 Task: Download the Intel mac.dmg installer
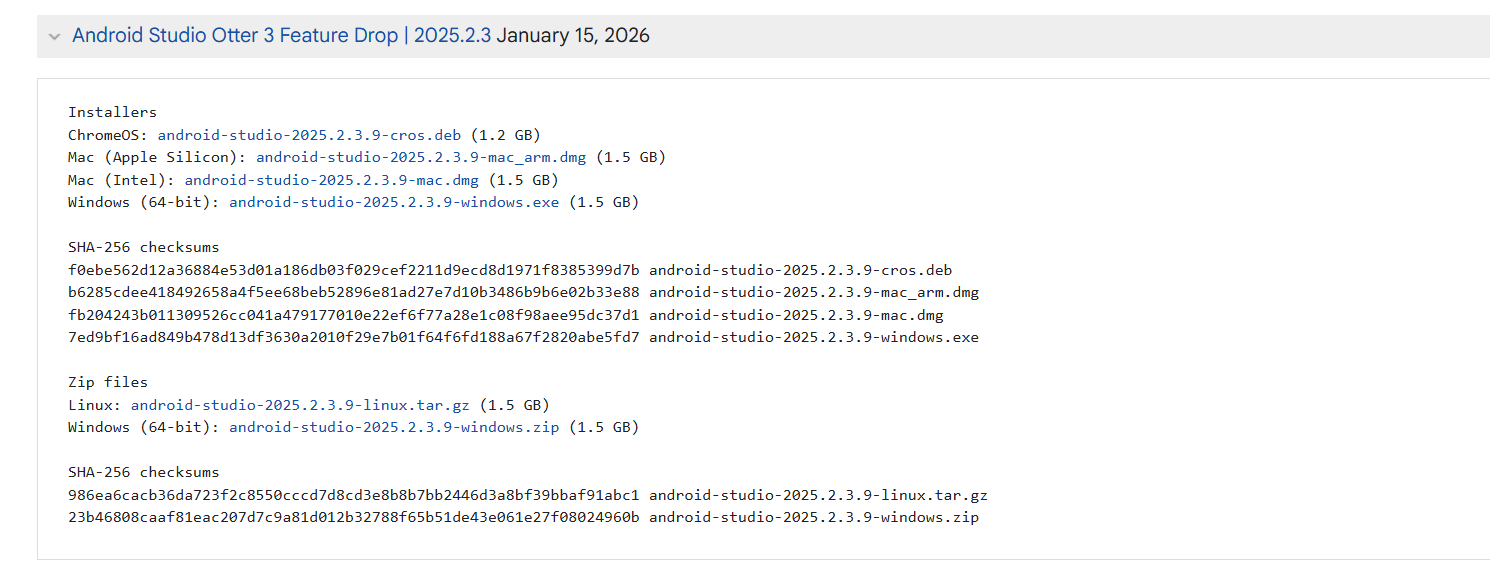(x=332, y=180)
